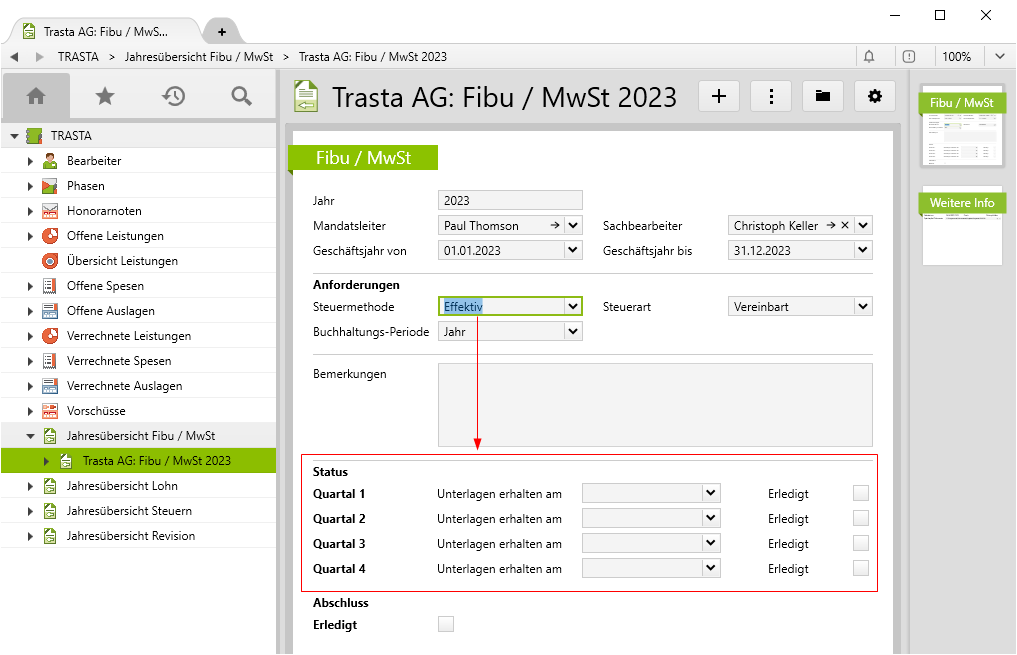The image size is (1017, 655).
Task: Click the folder icon in header
Action: (823, 96)
